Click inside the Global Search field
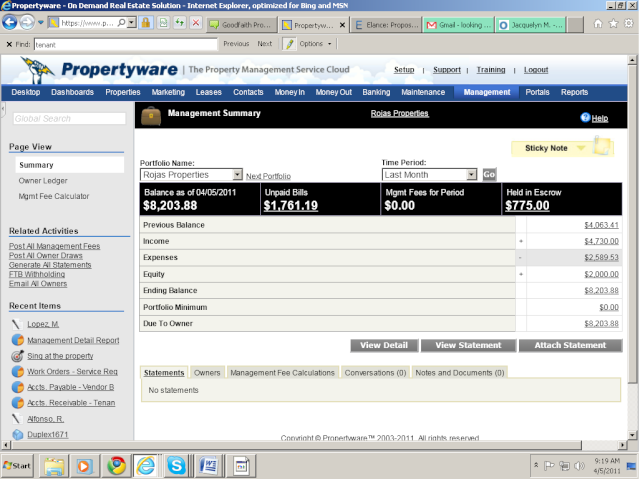 point(69,119)
